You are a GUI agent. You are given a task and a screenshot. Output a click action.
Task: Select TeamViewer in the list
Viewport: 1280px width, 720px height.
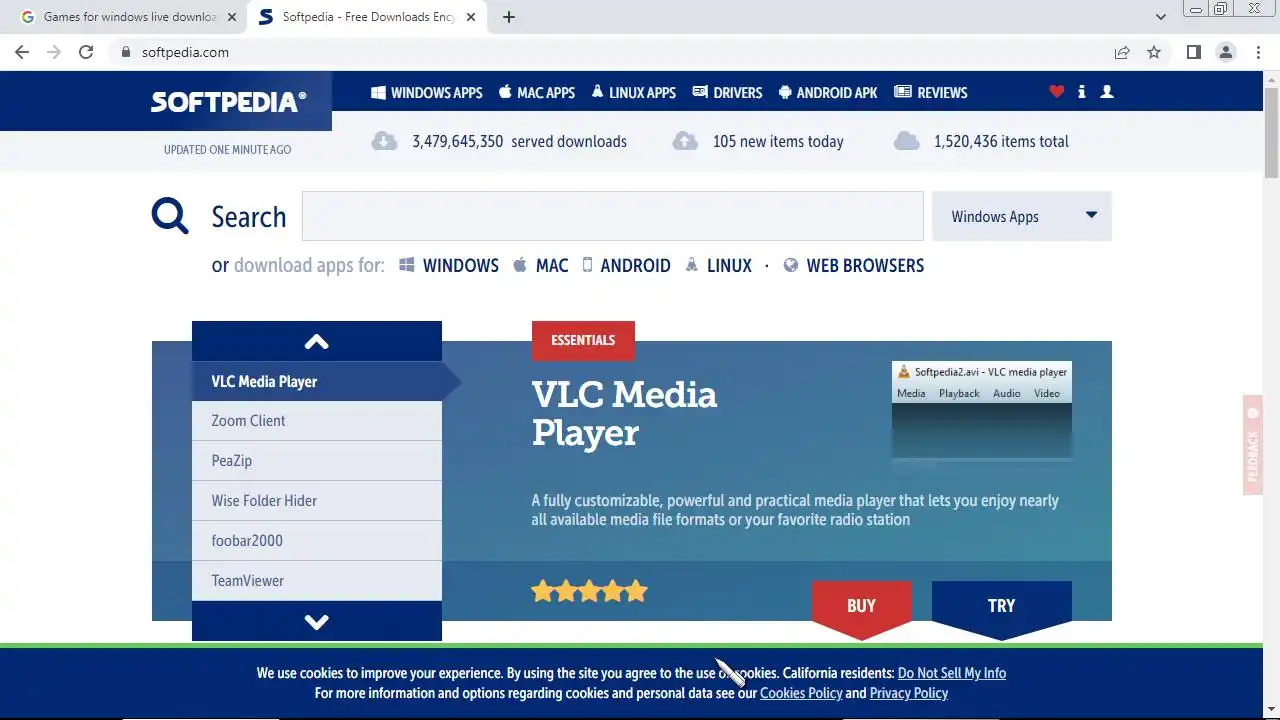pos(317,581)
